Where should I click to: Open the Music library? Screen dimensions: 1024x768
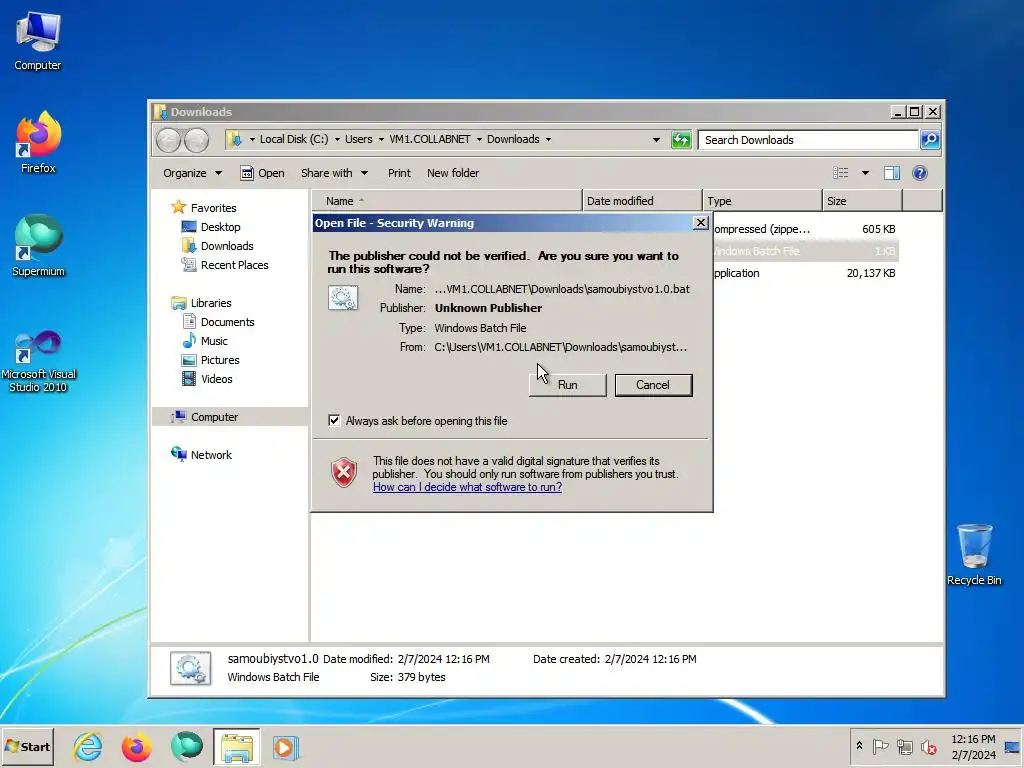tap(214, 341)
